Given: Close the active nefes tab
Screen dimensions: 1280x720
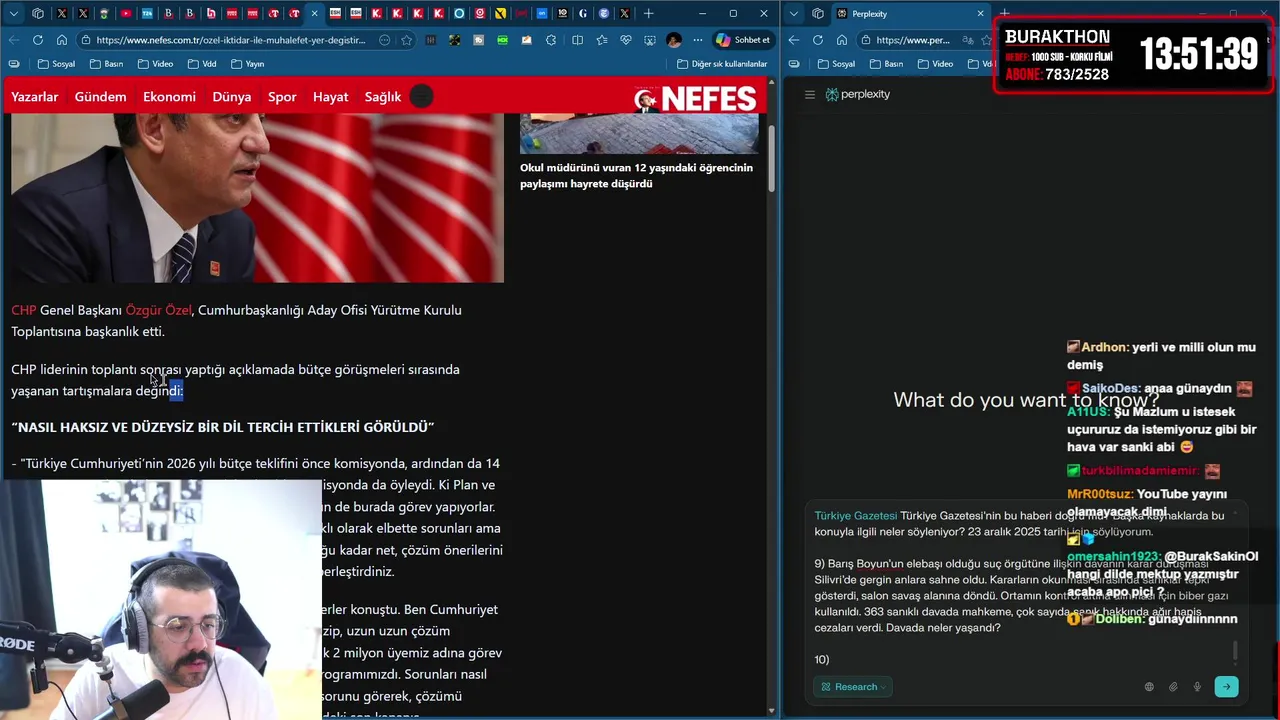Looking at the screenshot, I should click(x=315, y=14).
